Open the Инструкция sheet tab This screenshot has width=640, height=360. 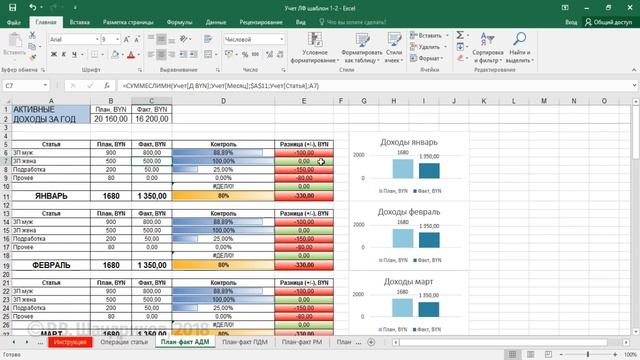coord(70,342)
